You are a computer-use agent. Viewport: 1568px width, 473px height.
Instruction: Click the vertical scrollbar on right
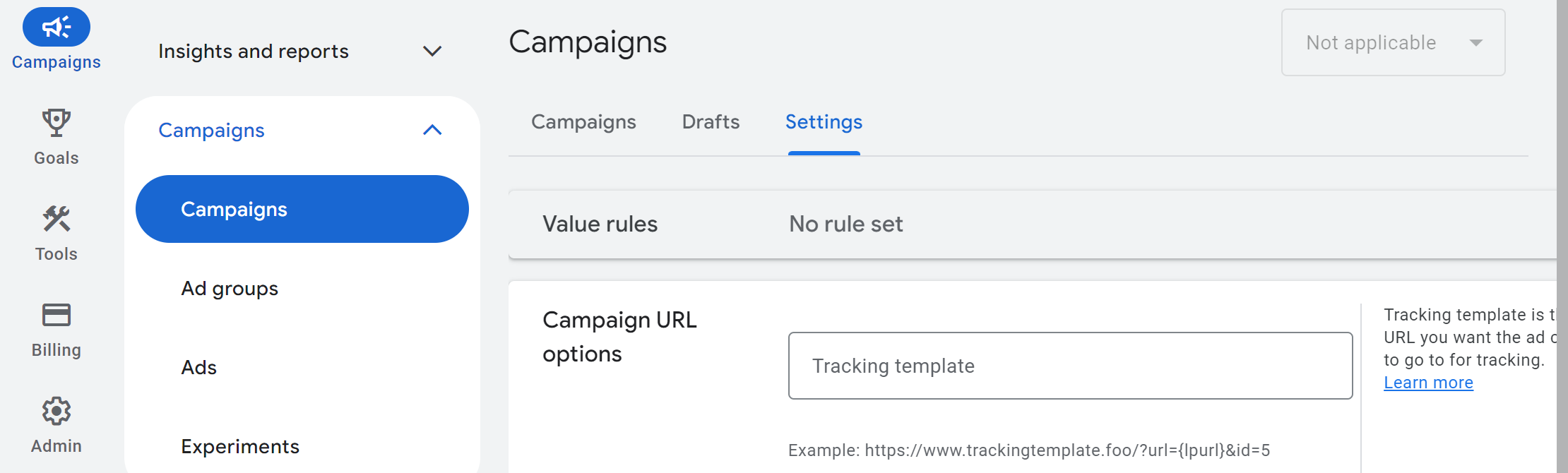coord(1562,236)
